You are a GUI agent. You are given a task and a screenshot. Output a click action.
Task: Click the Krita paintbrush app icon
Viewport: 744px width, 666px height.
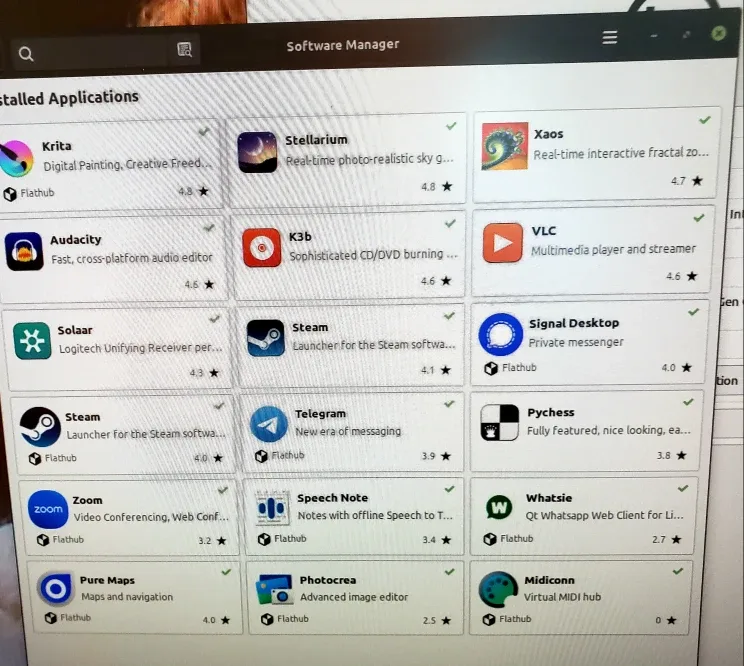(x=15, y=157)
